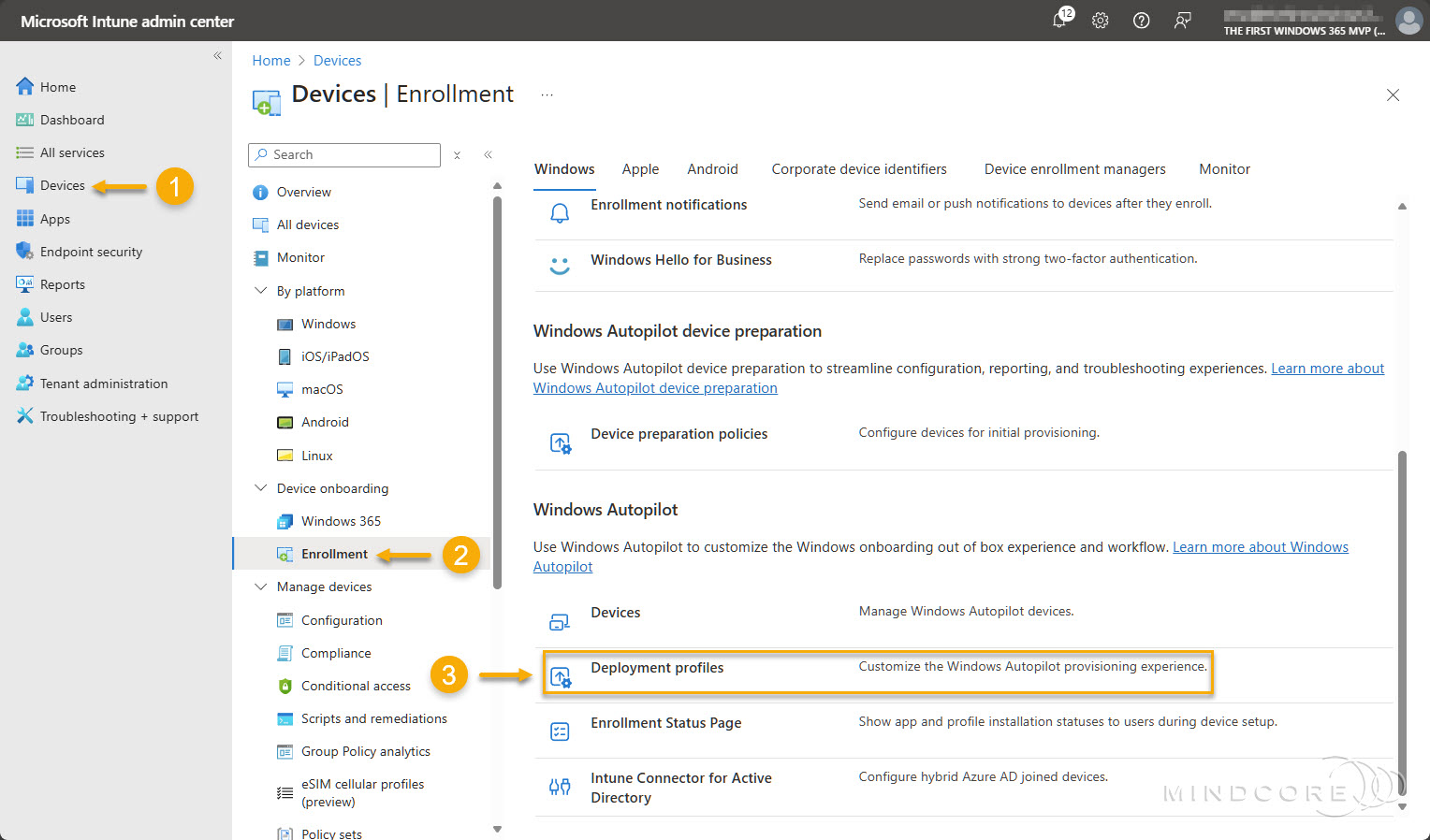Click the Deployment profiles icon
This screenshot has height=840, width=1430.
(x=560, y=677)
